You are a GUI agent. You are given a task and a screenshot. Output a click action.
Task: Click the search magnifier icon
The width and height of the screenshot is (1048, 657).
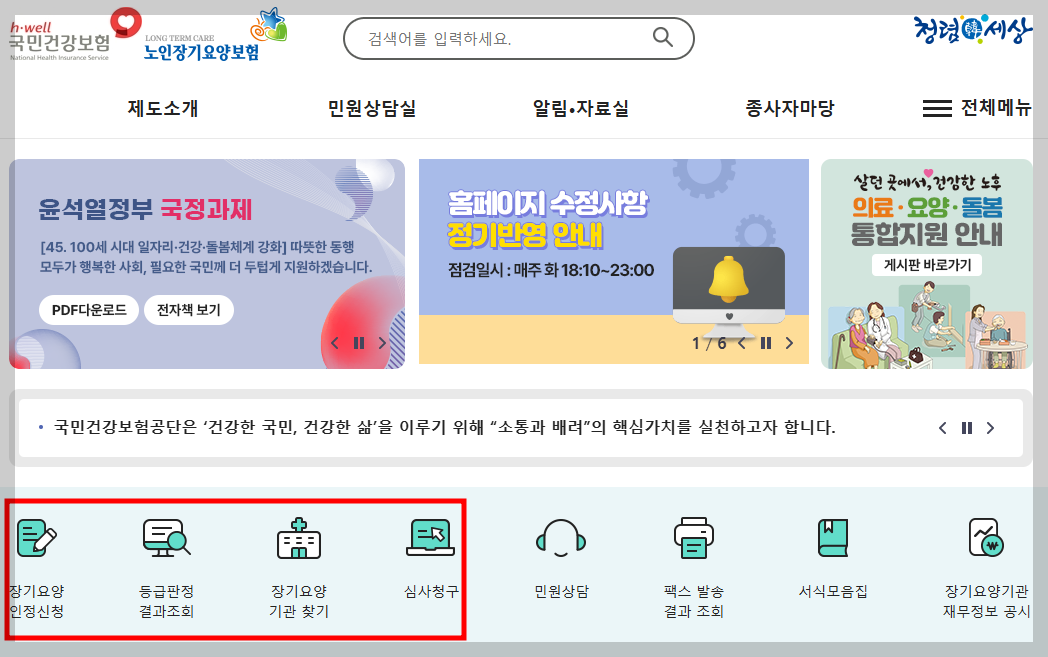[x=662, y=37]
